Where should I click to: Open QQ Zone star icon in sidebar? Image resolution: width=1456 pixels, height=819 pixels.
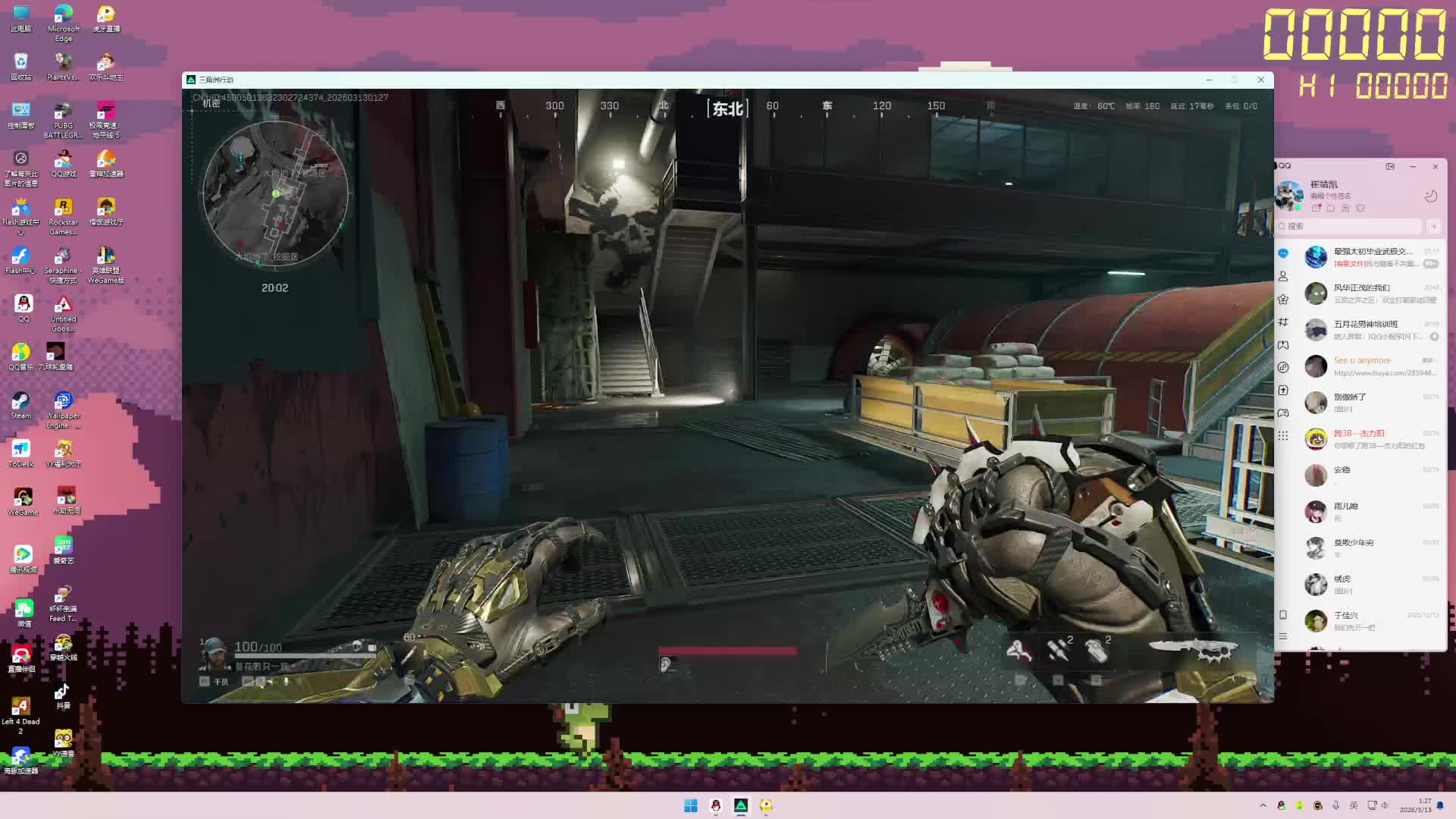1283,300
